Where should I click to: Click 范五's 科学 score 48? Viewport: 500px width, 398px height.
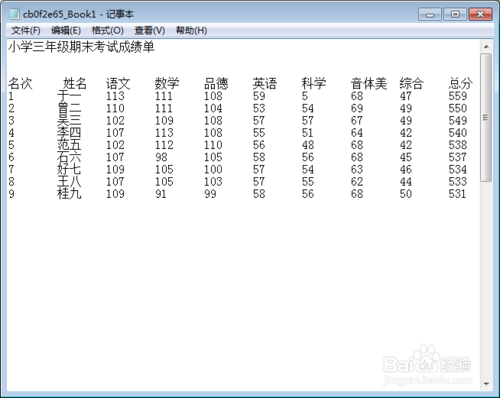point(308,145)
